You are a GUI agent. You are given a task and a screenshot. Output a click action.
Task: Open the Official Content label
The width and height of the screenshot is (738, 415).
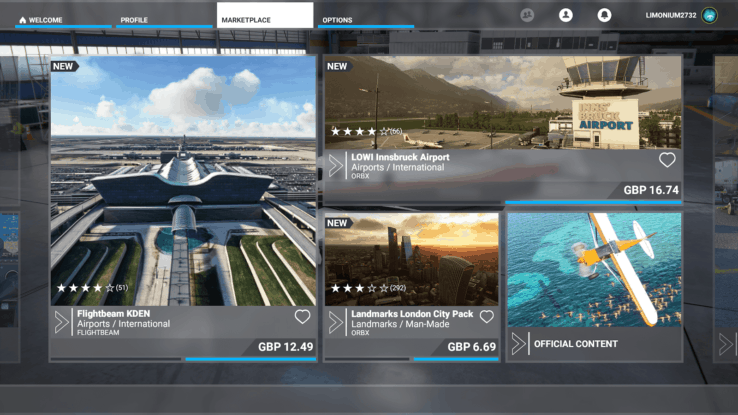[576, 344]
